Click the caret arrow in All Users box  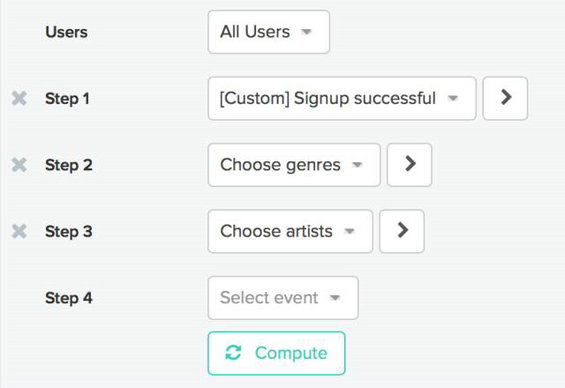[x=306, y=32]
